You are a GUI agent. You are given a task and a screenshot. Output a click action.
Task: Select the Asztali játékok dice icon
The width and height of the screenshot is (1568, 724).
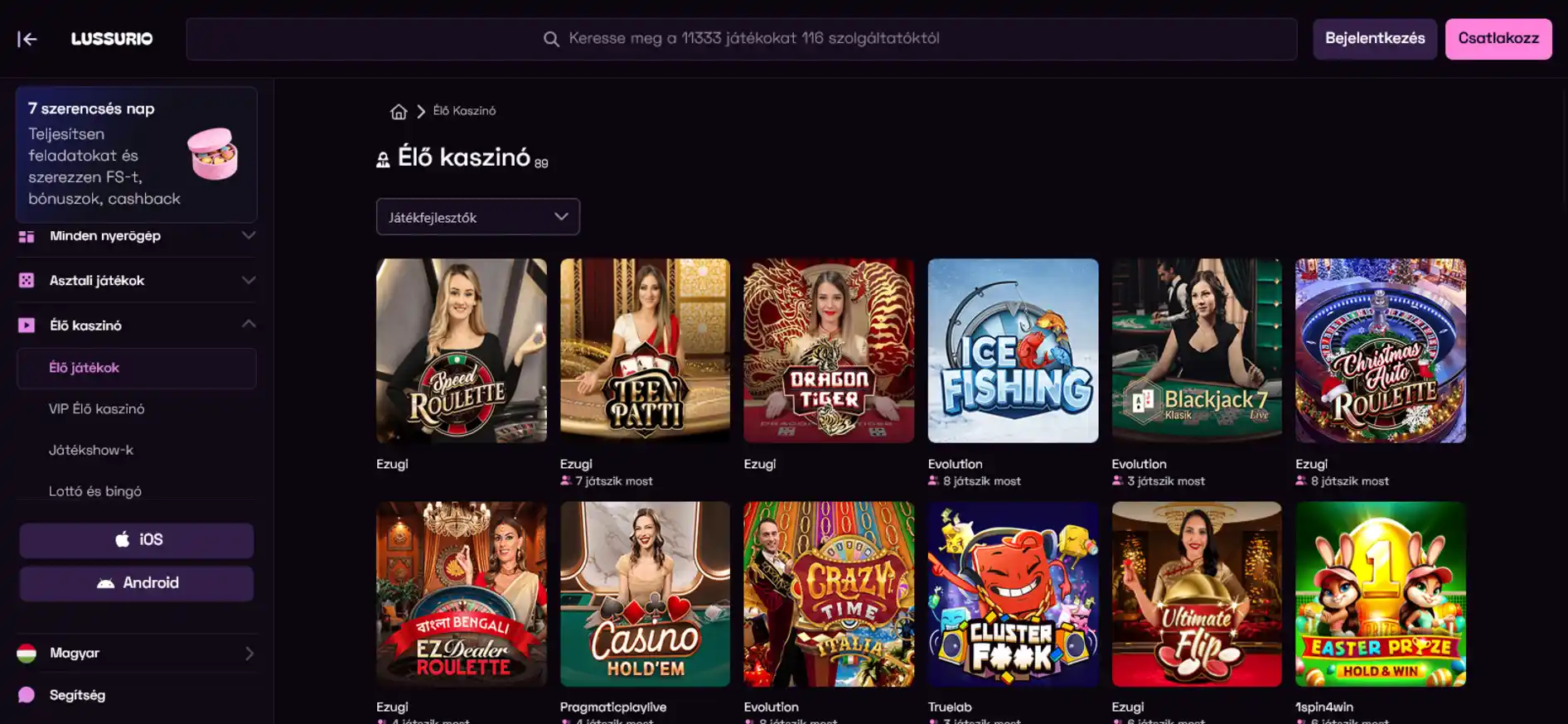point(27,281)
